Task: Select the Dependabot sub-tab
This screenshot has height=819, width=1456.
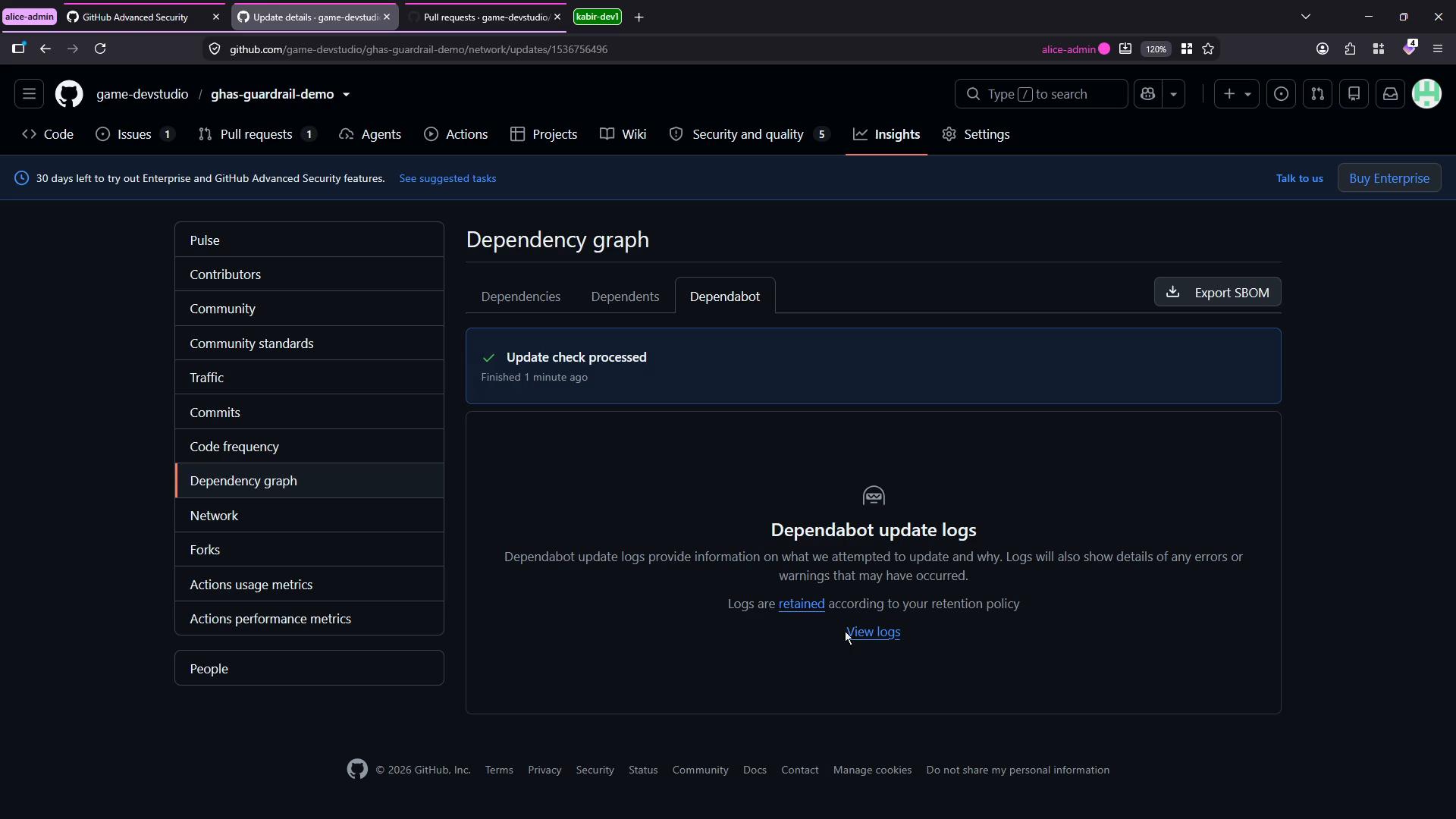Action: point(724,297)
